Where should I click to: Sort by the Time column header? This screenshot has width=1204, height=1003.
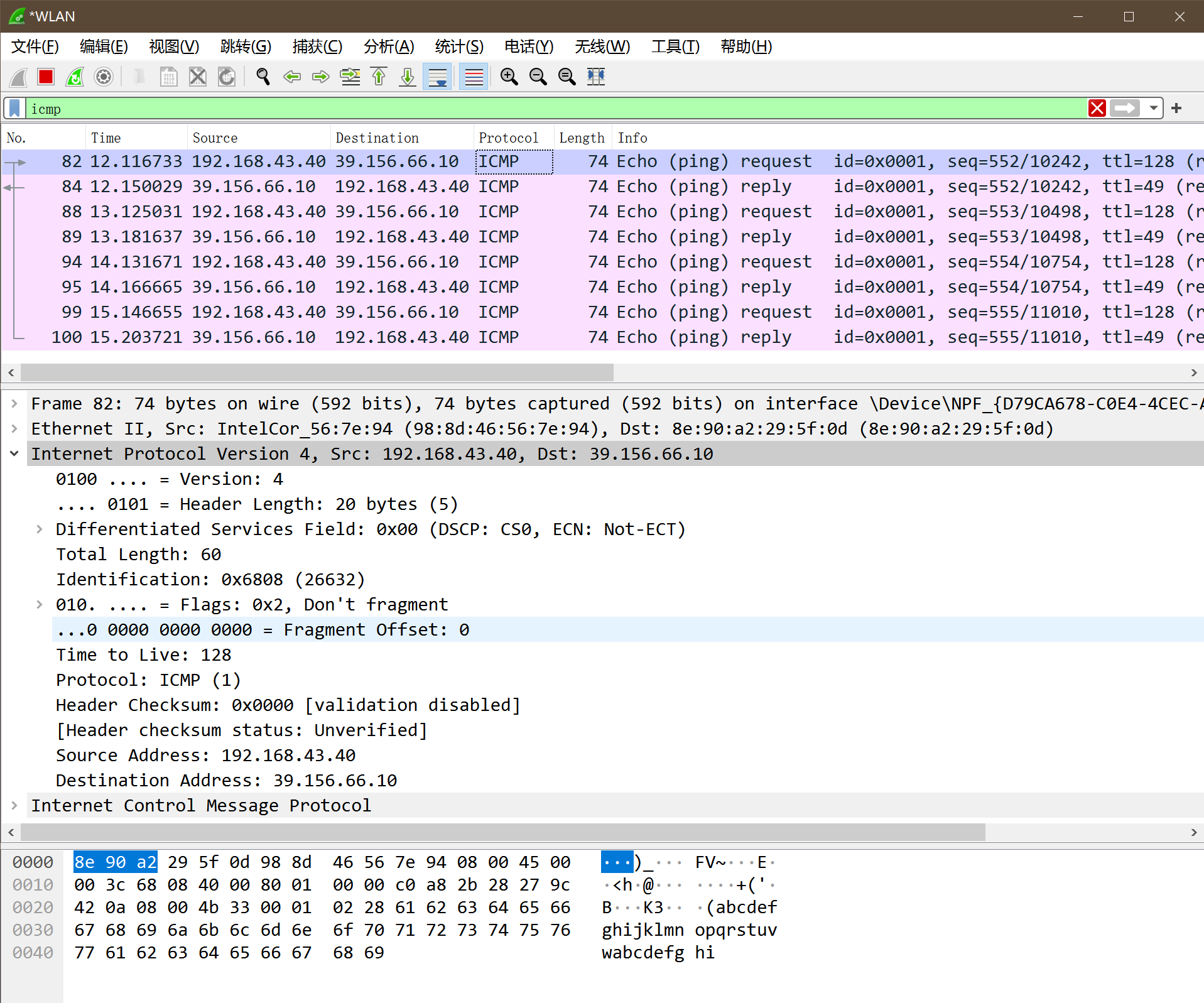tap(136, 138)
